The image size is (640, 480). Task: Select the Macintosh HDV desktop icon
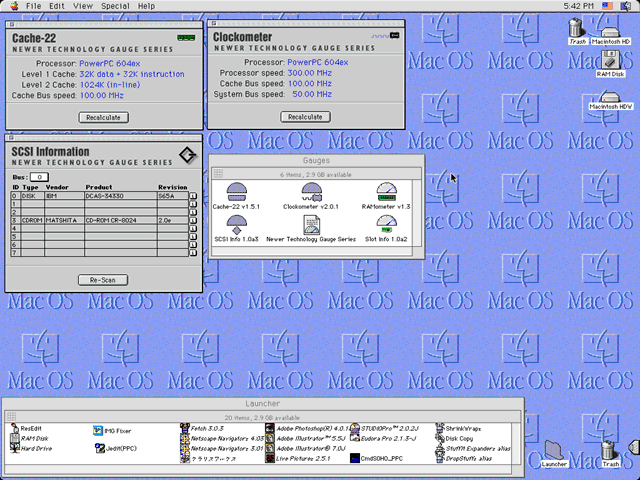point(611,100)
